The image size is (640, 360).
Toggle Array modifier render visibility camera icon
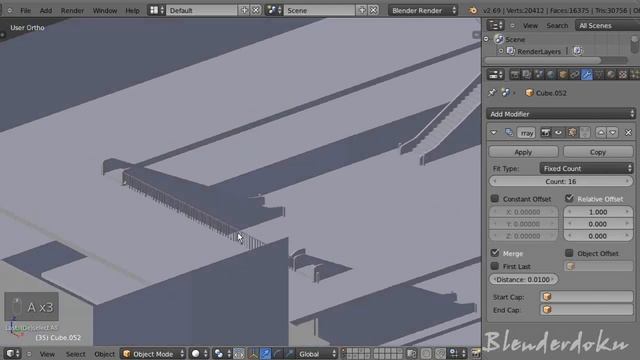(545, 133)
